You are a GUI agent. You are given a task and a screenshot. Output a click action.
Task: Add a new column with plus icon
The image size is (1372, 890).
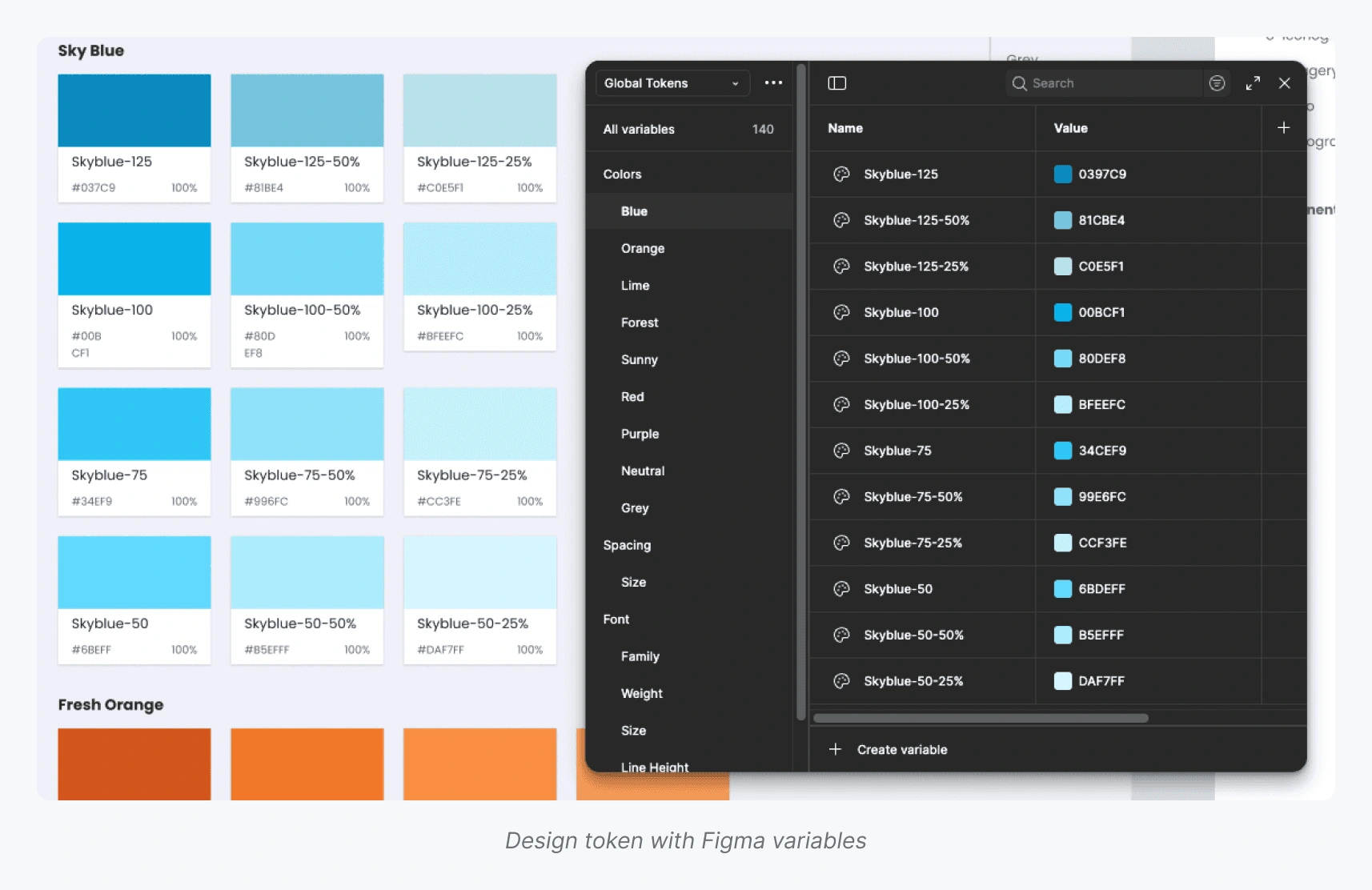[x=1283, y=128]
